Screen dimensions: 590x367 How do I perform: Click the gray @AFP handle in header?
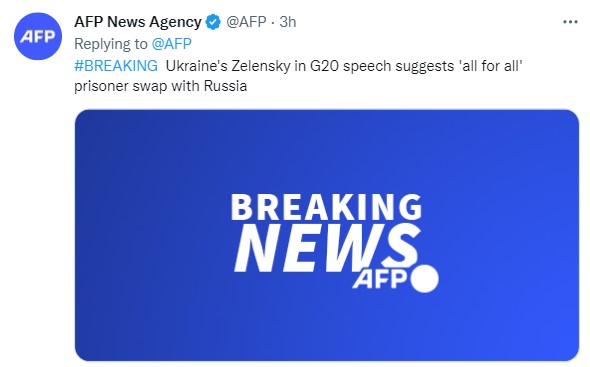point(246,22)
